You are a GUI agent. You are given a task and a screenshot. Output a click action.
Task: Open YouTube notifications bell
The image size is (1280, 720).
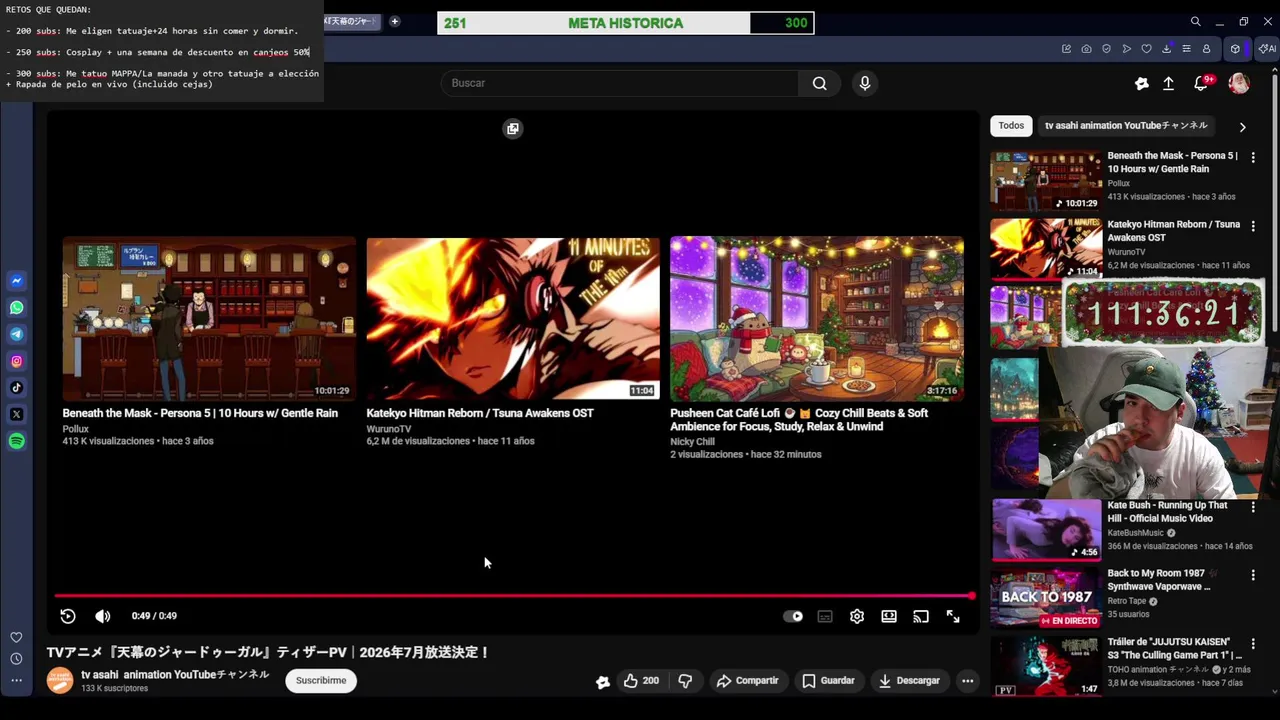(1202, 83)
